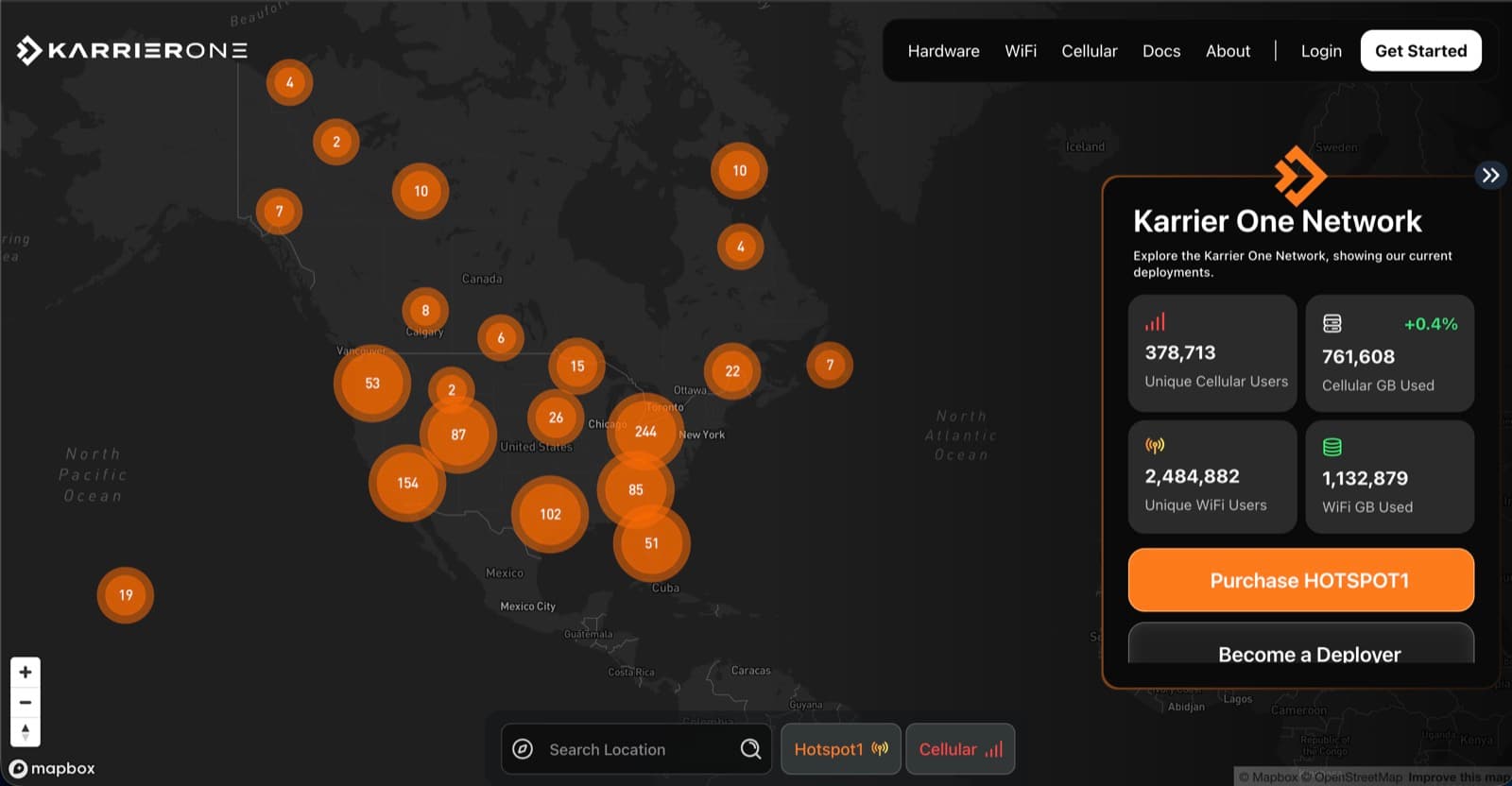Click the search magnifier icon
Viewport: 1512px width, 786px height.
pos(750,749)
